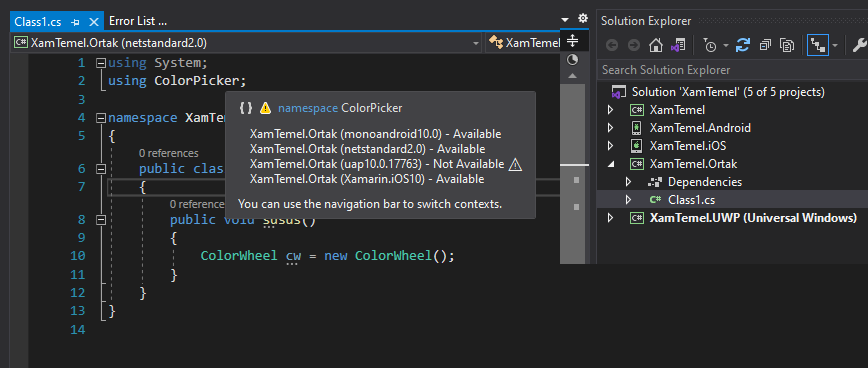The height and width of the screenshot is (368, 868).
Task: Open the tab list dropdown arrow
Action: point(565,20)
